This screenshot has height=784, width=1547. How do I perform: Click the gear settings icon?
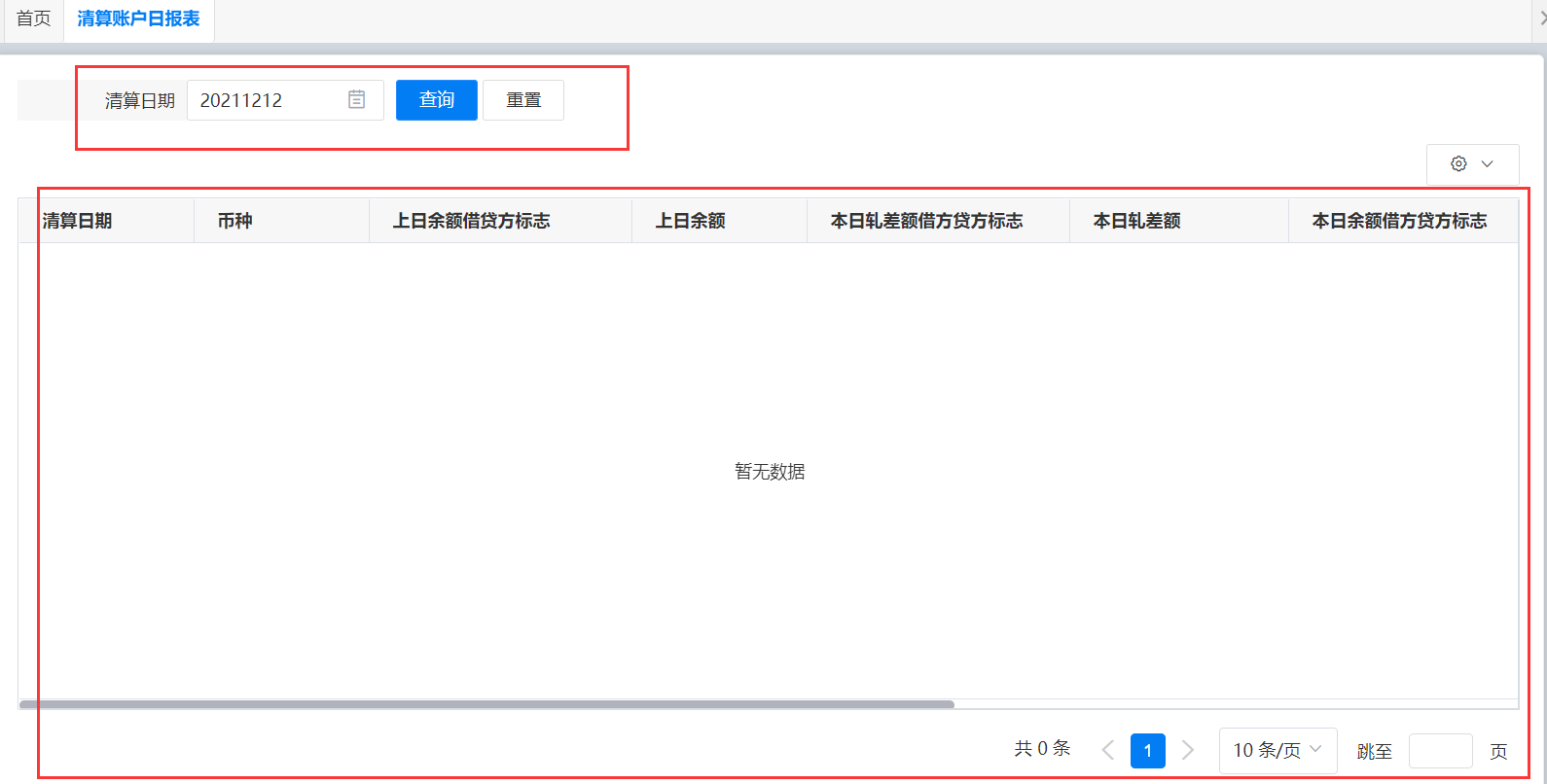click(1458, 163)
